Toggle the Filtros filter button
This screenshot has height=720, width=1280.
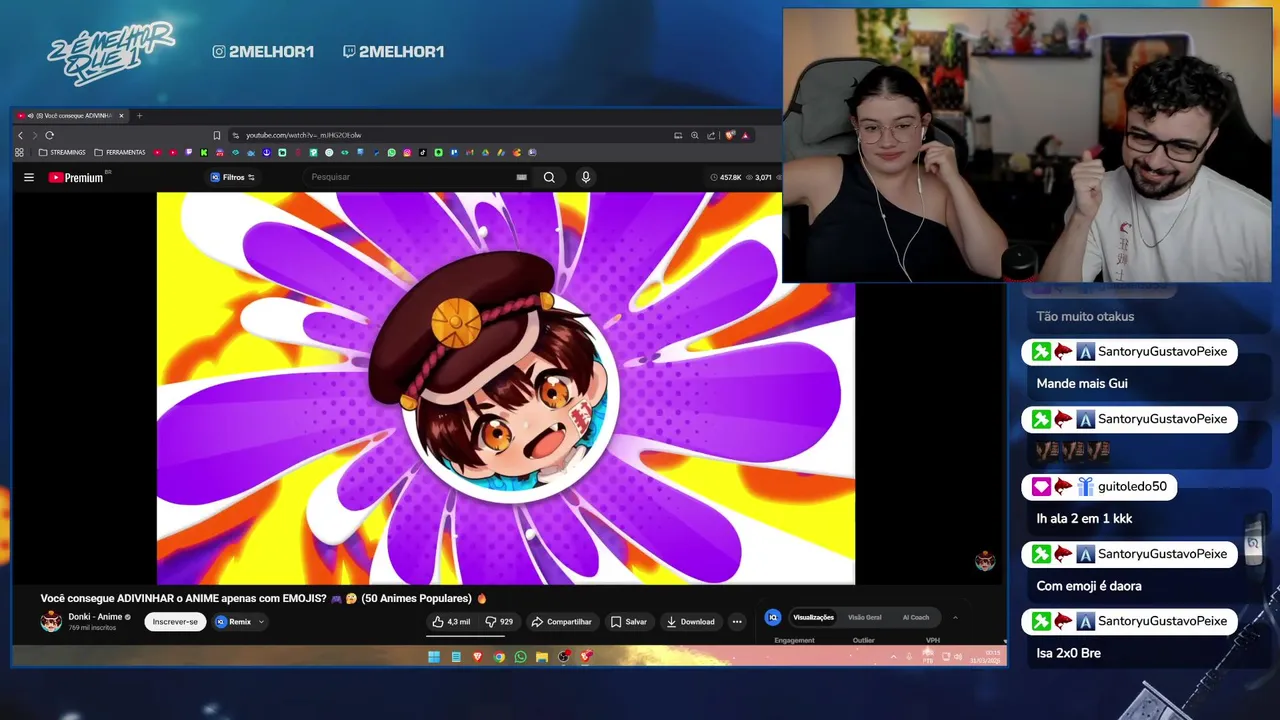(x=232, y=177)
